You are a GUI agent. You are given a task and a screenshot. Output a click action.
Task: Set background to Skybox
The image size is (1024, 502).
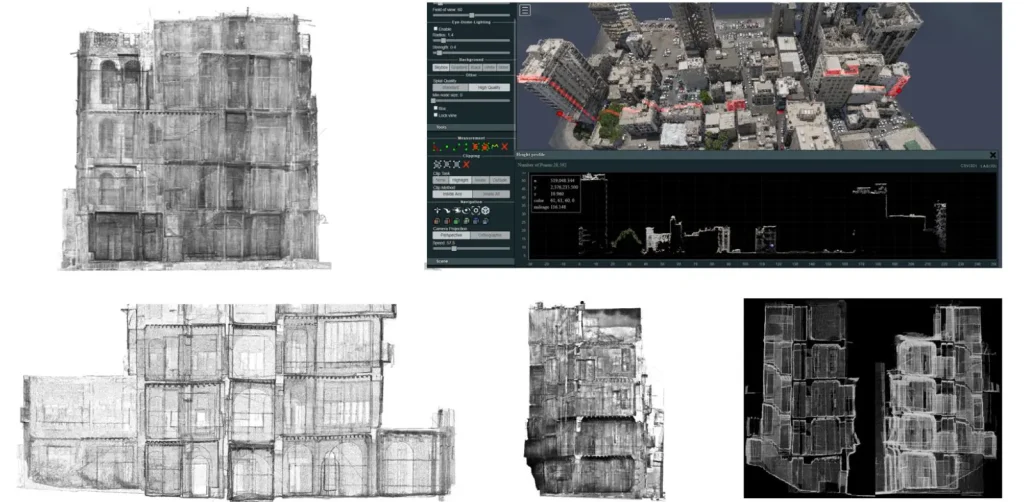point(440,67)
